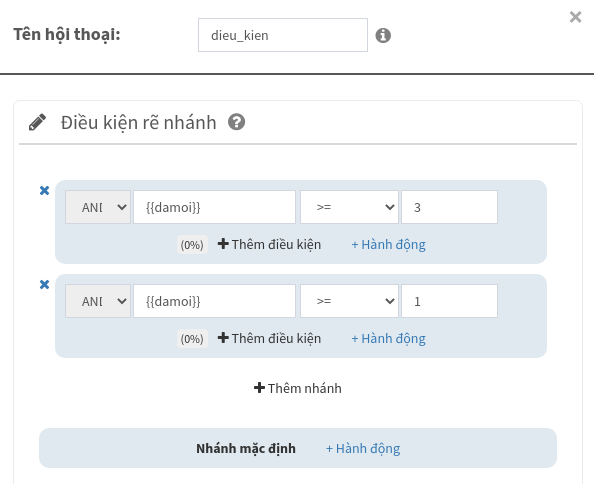Remove the second branch with its blue X
The width and height of the screenshot is (594, 484).
click(x=44, y=284)
